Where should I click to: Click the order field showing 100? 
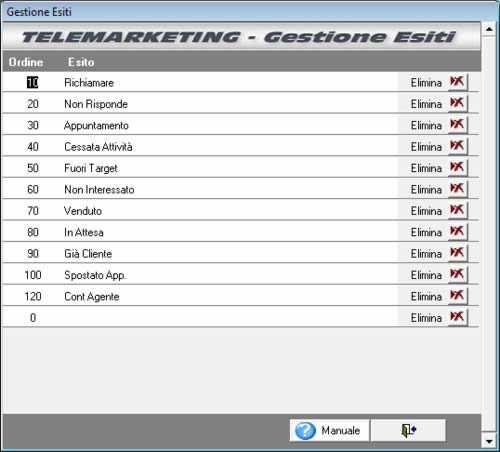(x=33, y=275)
